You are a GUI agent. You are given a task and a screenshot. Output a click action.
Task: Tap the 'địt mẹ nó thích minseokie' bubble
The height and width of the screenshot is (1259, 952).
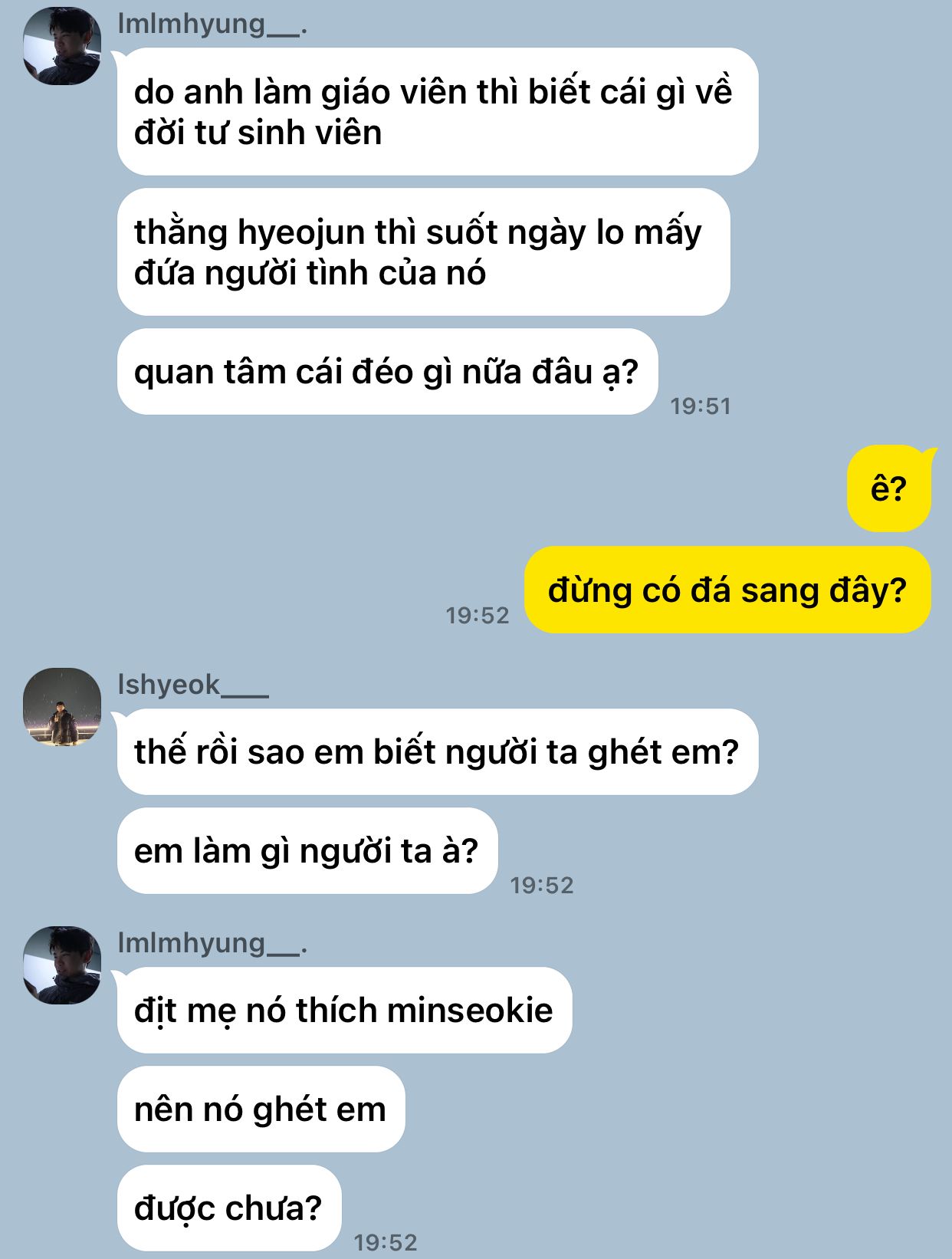click(344, 1010)
